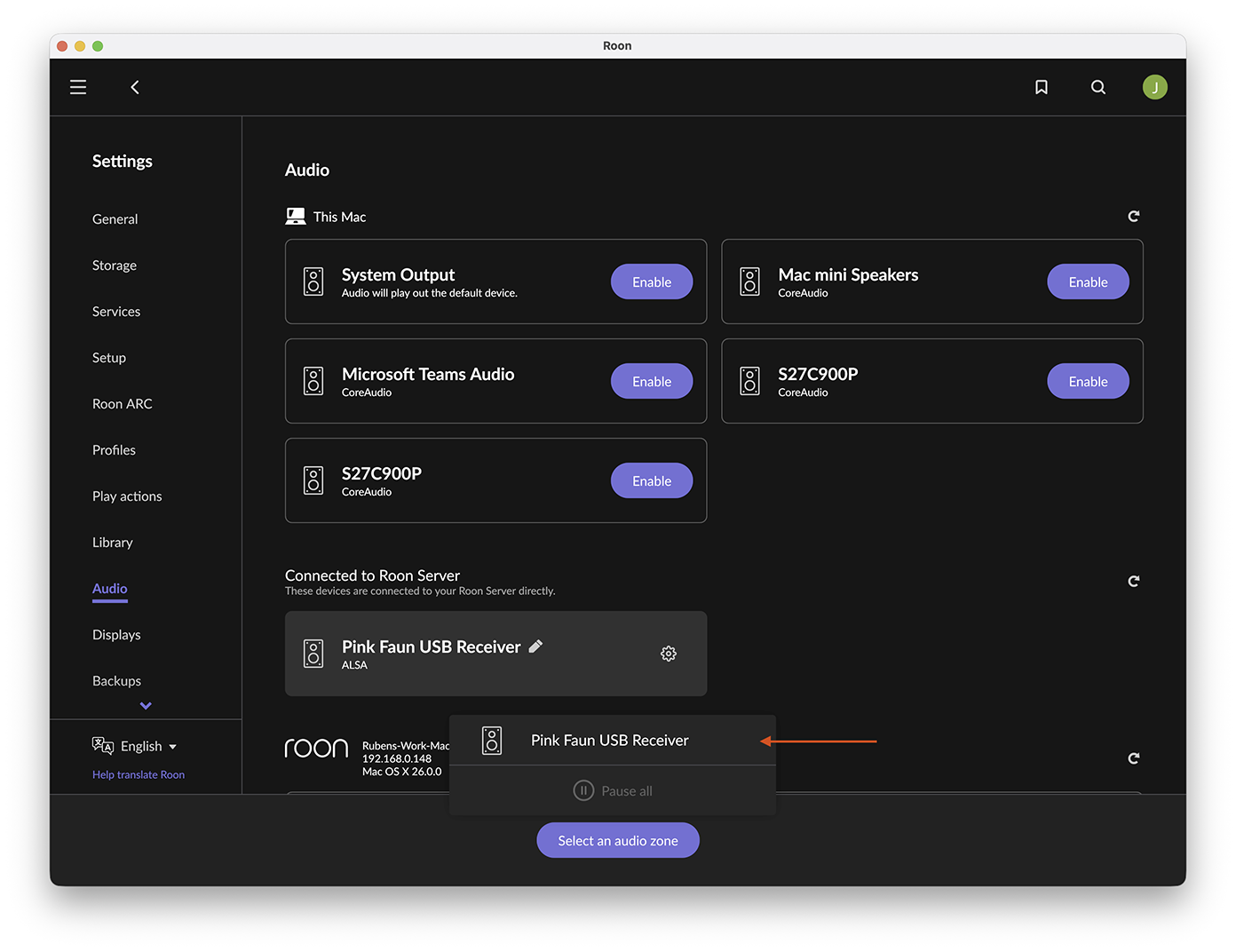Expand more settings sections with down chevron
1236x952 pixels.
146,706
